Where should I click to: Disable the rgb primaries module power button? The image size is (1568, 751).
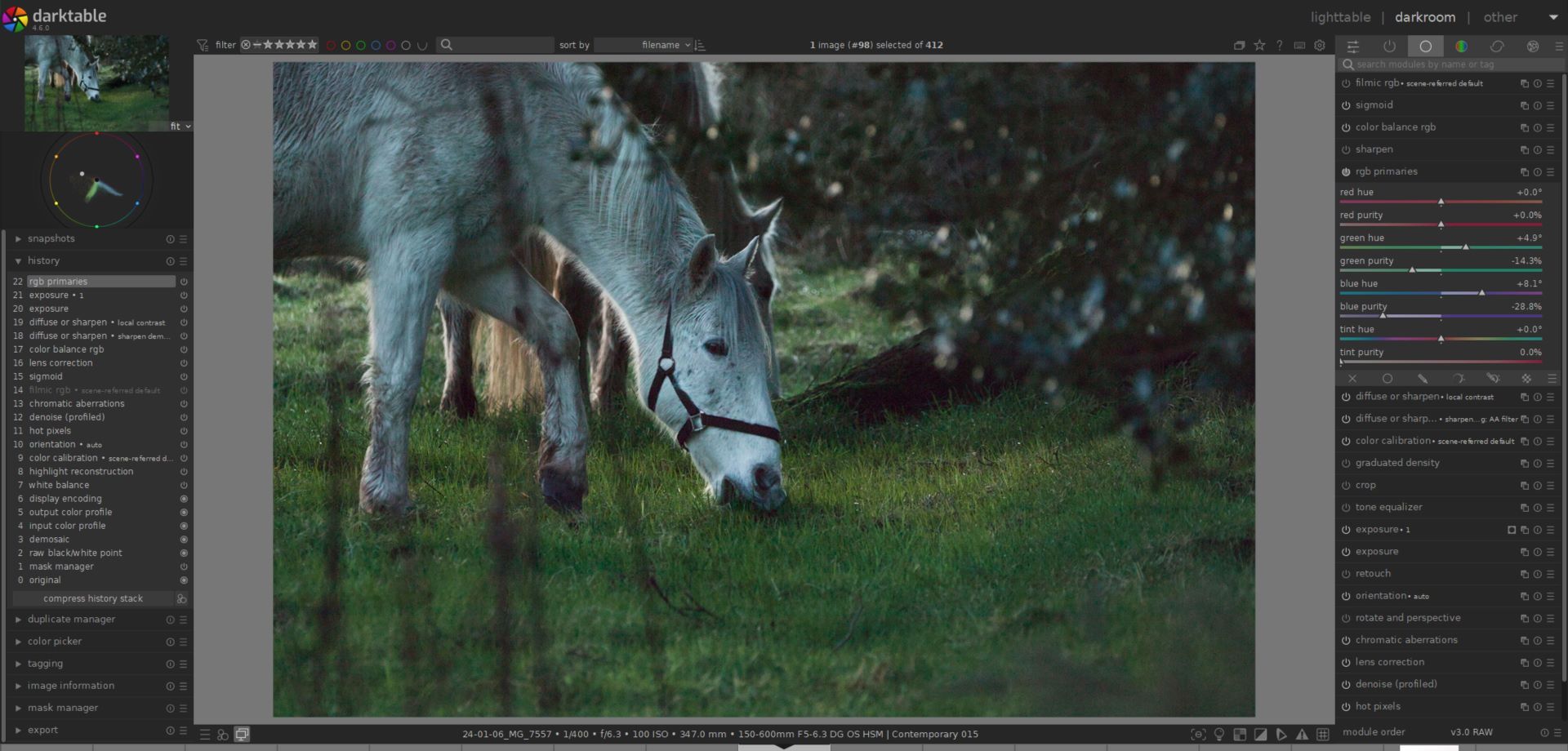(x=1346, y=172)
